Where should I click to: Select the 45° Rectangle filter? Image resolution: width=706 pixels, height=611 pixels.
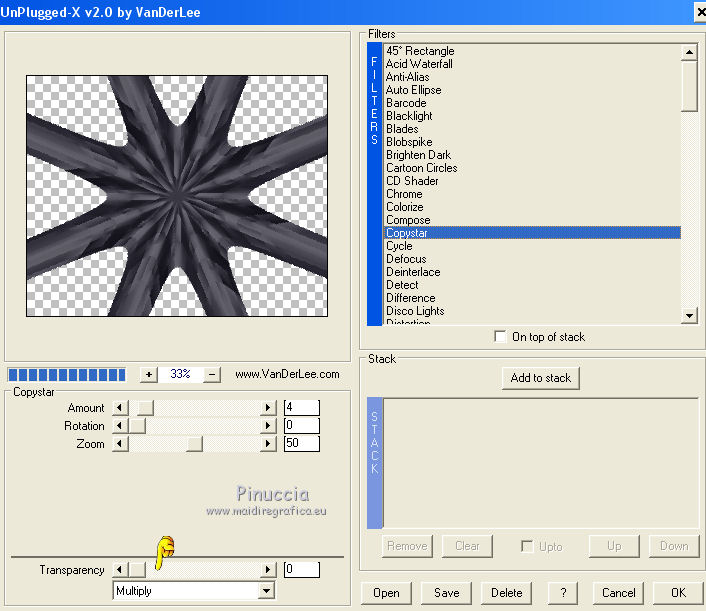tap(532, 51)
